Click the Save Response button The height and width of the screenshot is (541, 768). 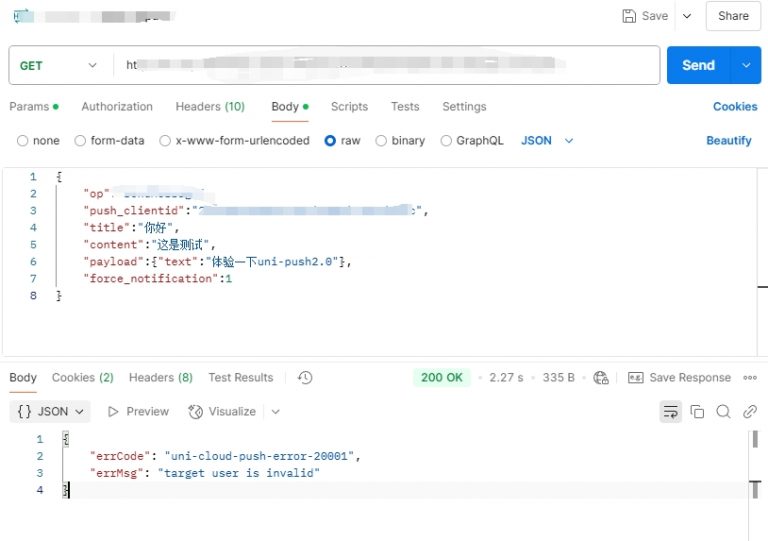[x=679, y=378]
